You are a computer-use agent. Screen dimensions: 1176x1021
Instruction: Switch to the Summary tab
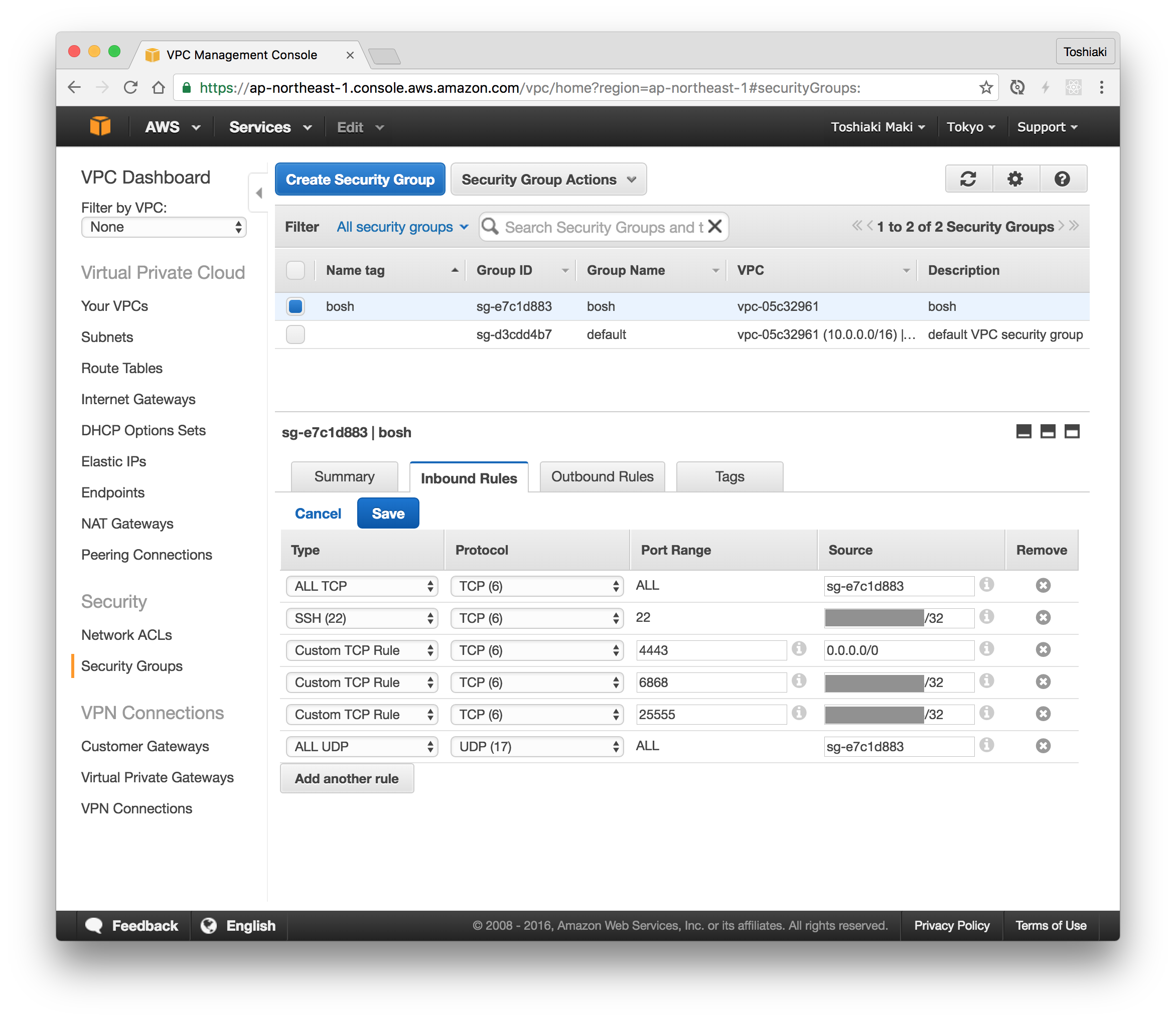[x=344, y=476]
